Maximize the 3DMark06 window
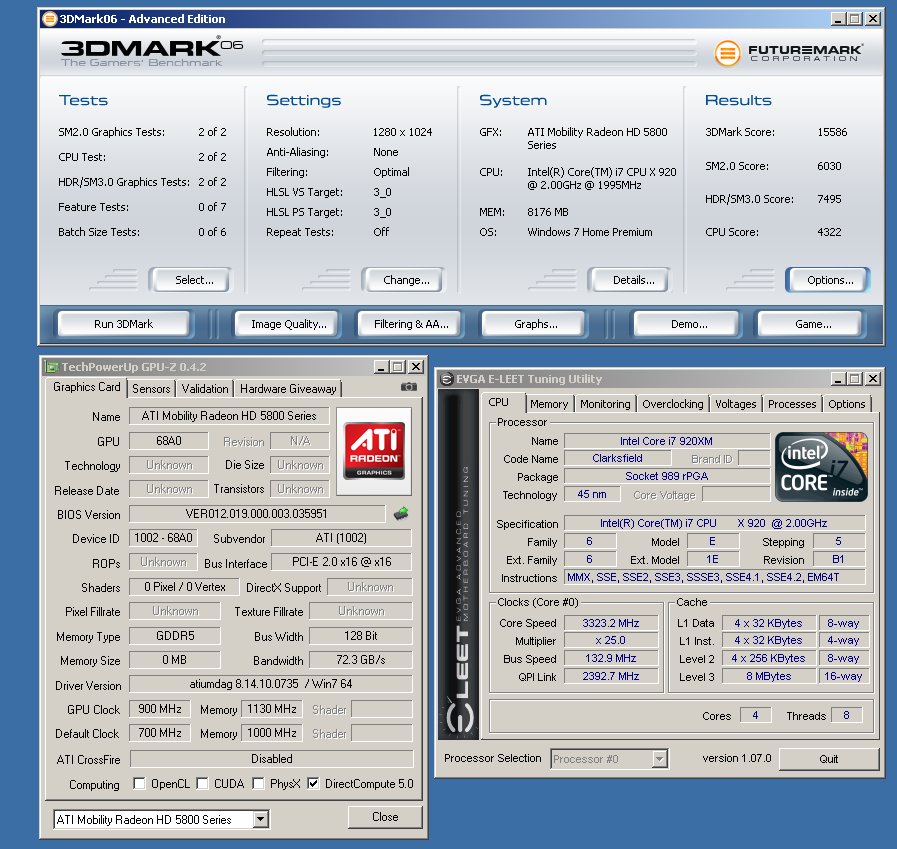 [x=855, y=19]
